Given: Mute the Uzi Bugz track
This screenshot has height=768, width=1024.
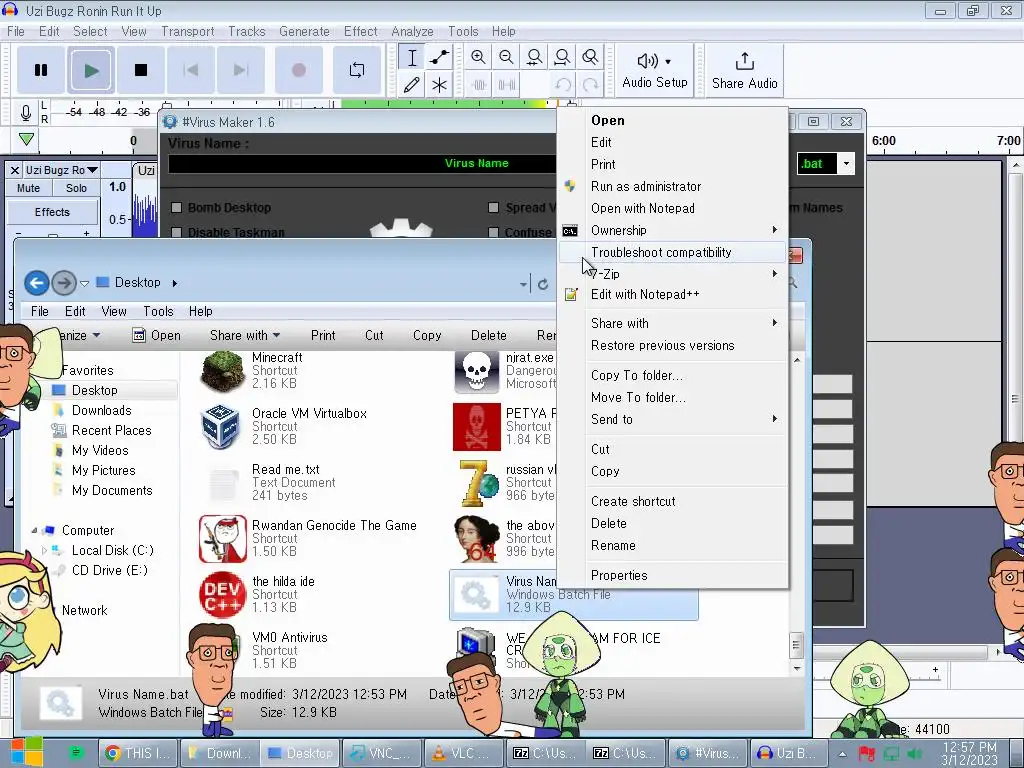Looking at the screenshot, I should click(28, 188).
